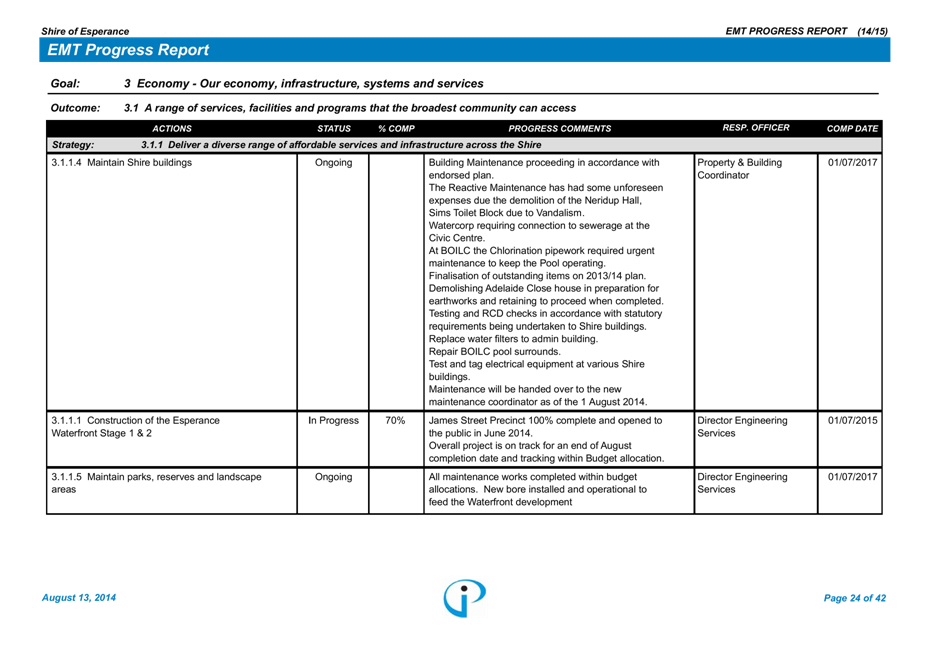
Task: Click line 'Watercorp requiring connection to sewerage'
Action: 539,226
